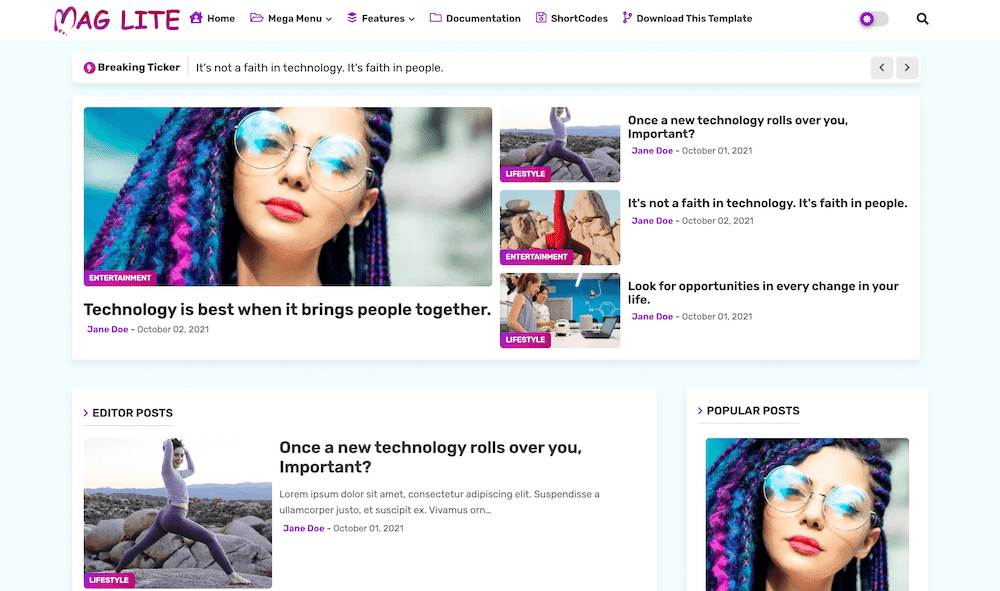Viewport: 1000px width, 591px height.
Task: Click the Home house icon
Action: click(196, 18)
